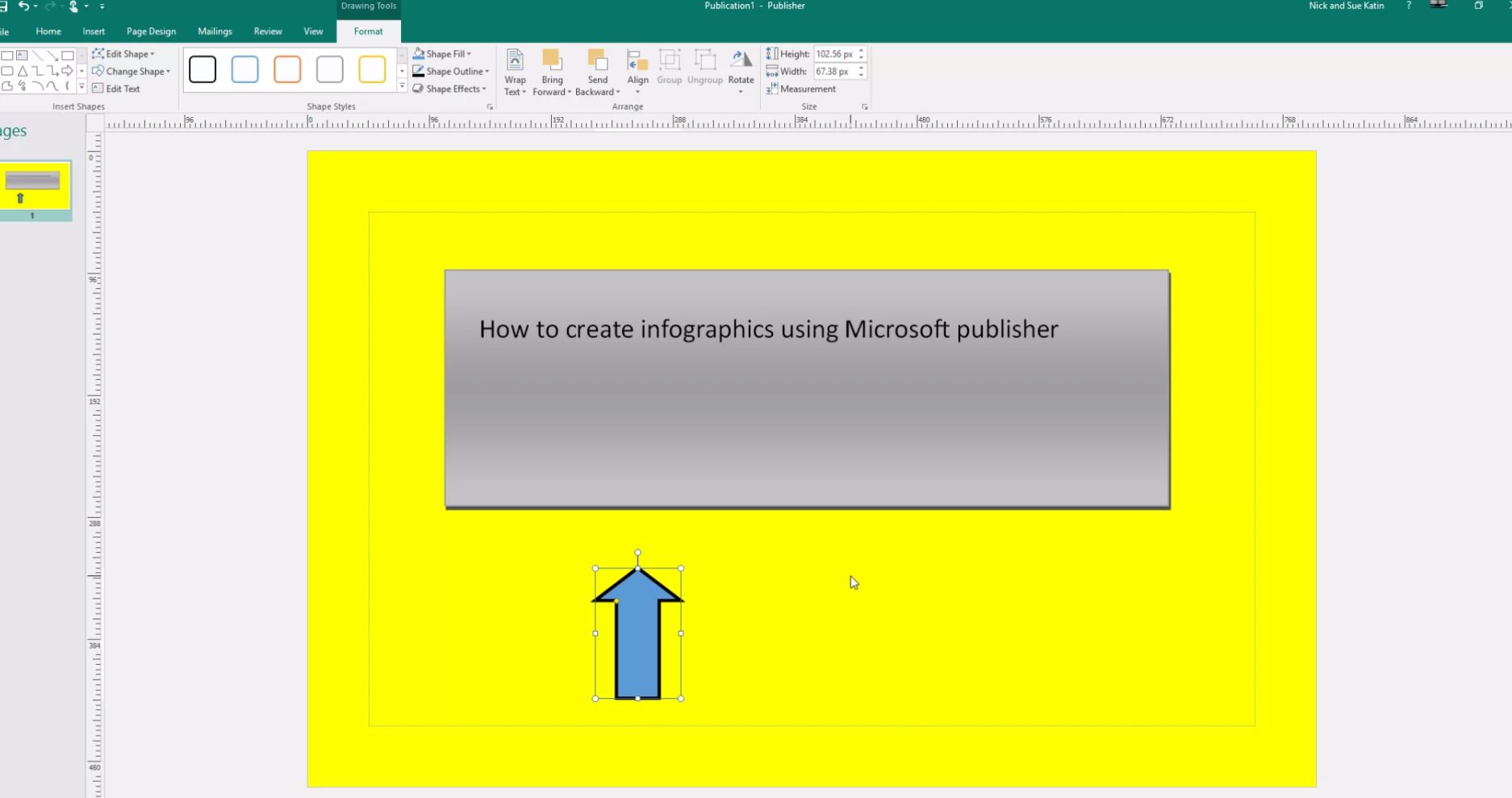The height and width of the screenshot is (798, 1512).
Task: Open the Mailings ribbon tab
Action: point(214,31)
